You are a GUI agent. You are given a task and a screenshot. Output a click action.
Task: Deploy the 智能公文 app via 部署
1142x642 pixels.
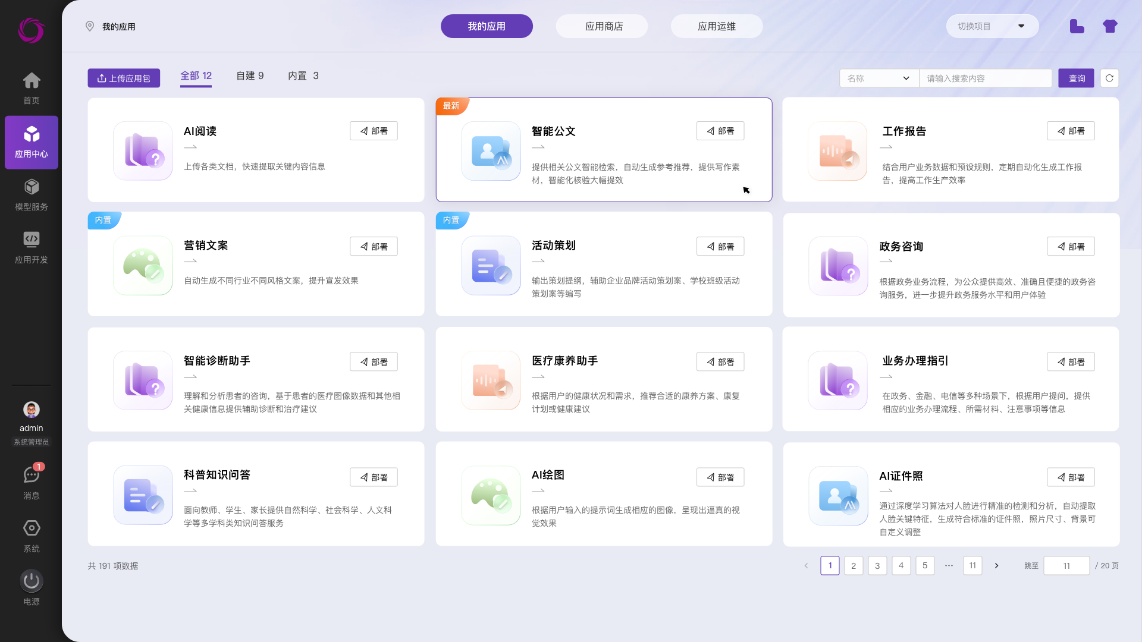pos(720,131)
